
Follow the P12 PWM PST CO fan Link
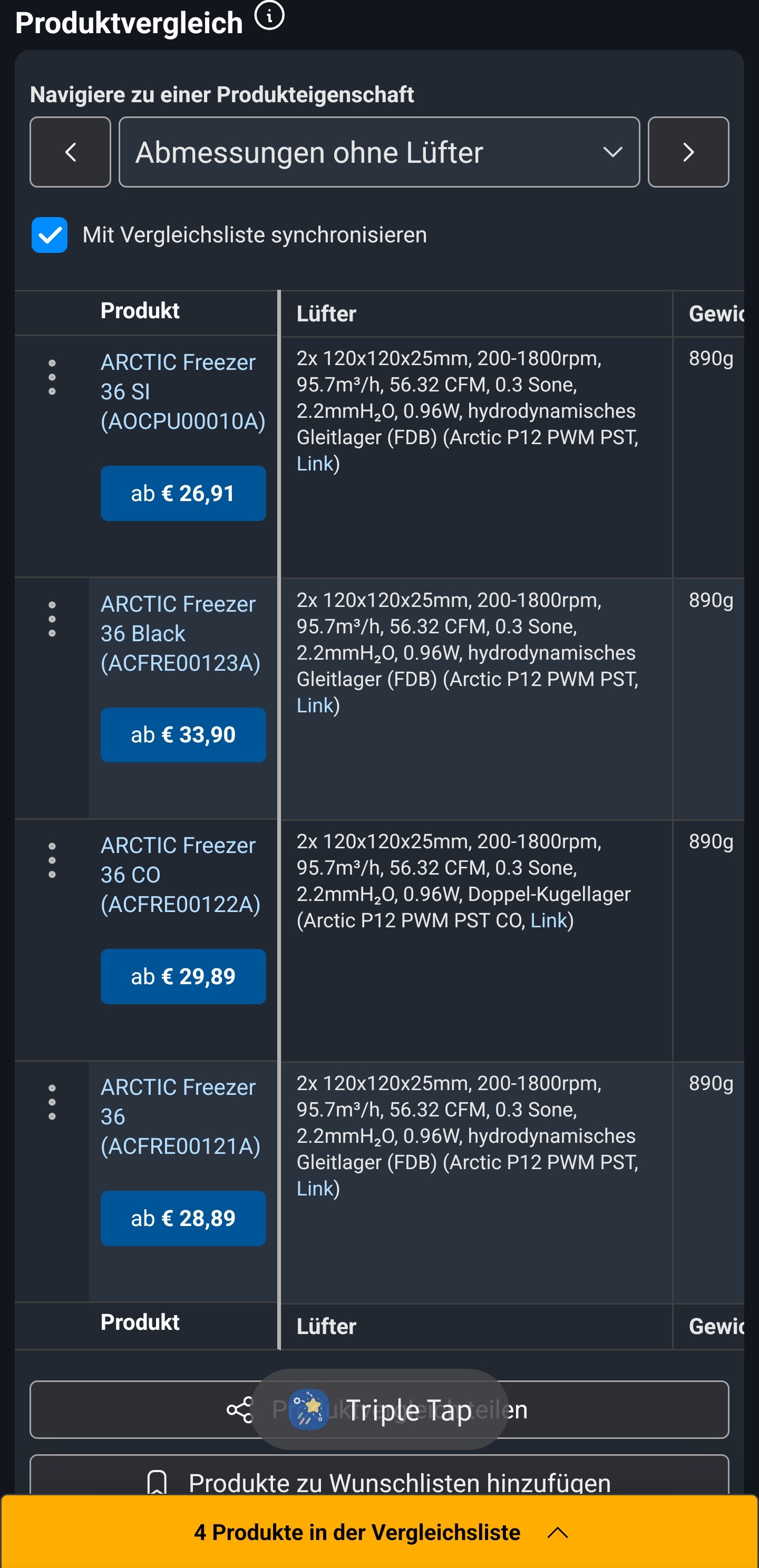click(x=548, y=920)
